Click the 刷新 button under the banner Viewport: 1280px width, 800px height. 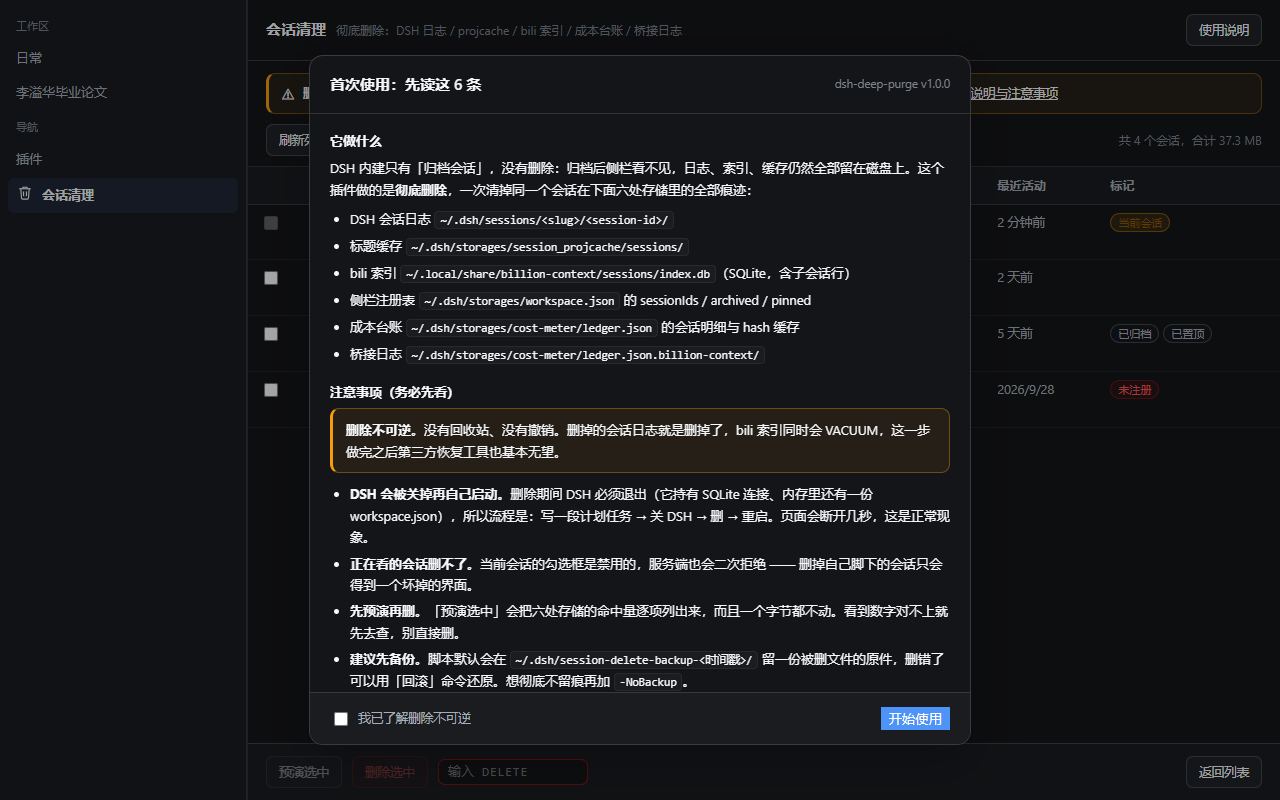coord(288,140)
